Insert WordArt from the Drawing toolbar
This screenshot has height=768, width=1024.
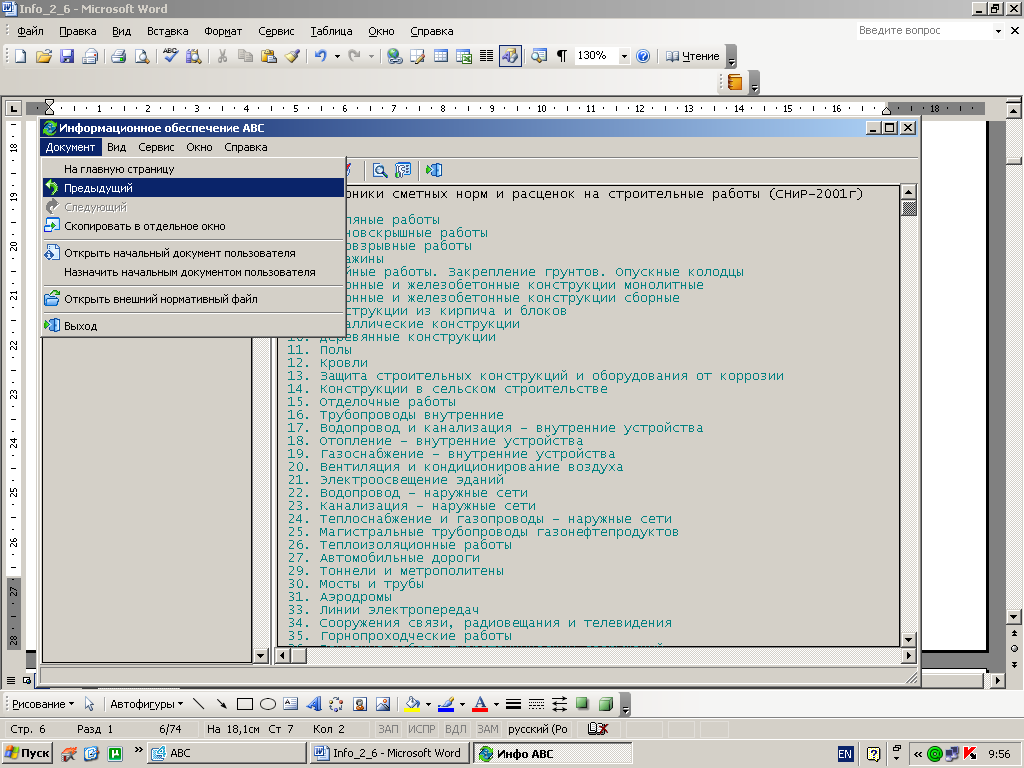(313, 704)
